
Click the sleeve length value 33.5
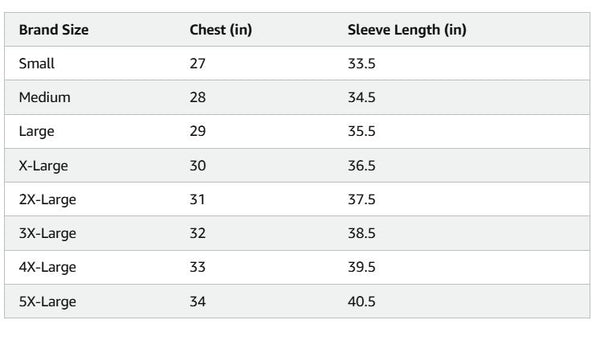tap(362, 64)
